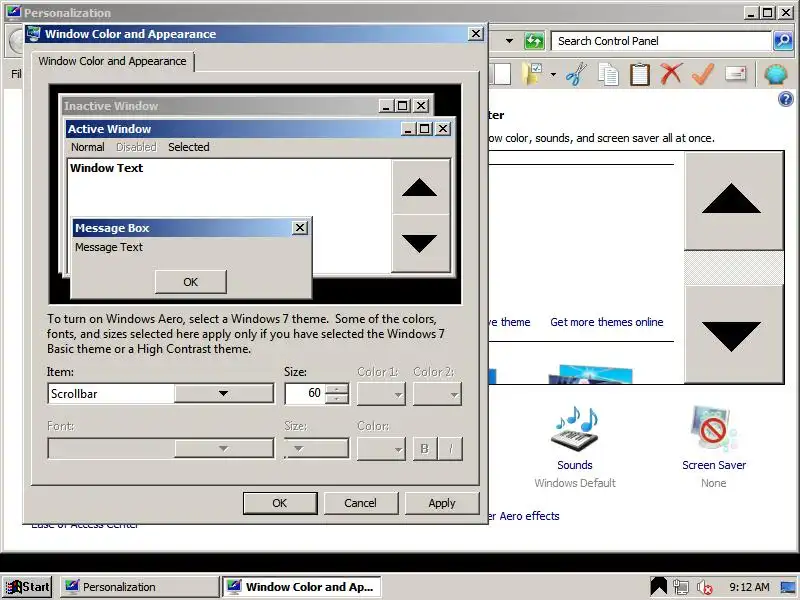Toggle the Italic font button
The image size is (800, 600).
(x=450, y=449)
